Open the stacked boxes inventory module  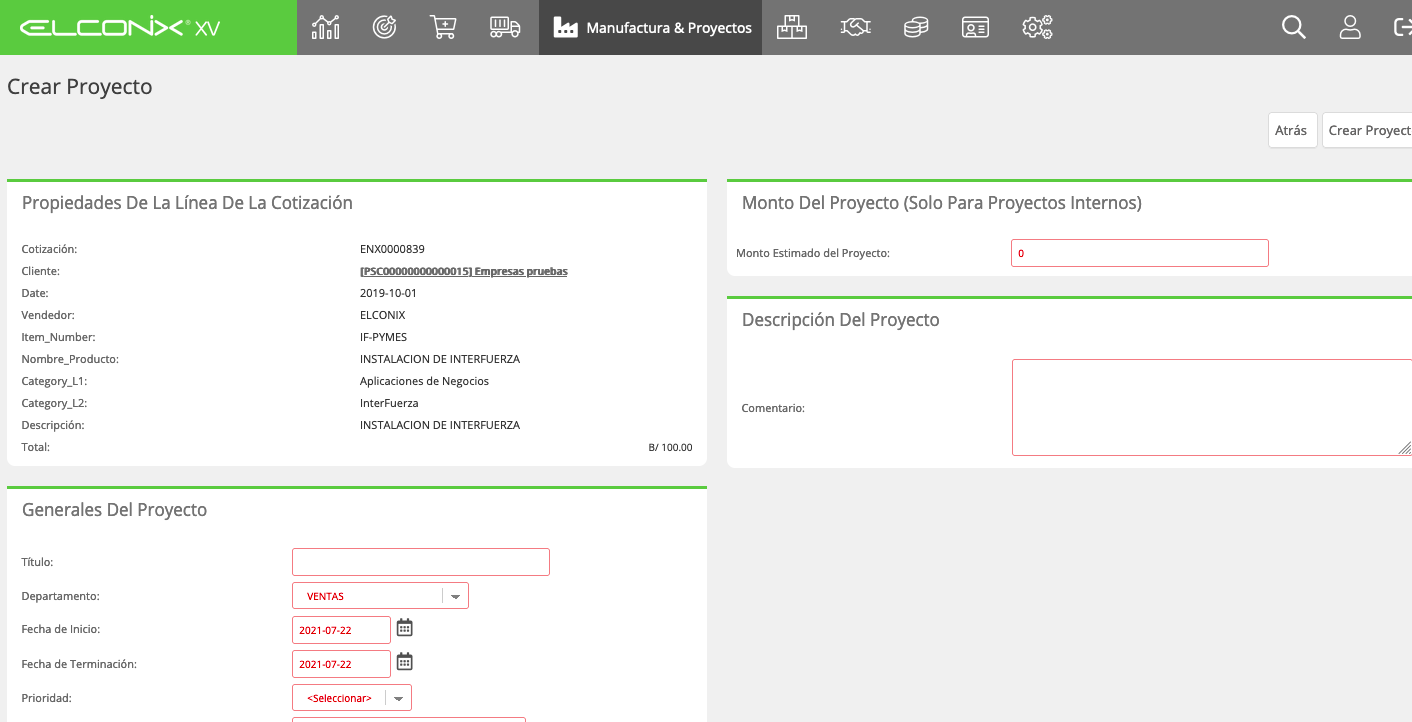click(792, 27)
